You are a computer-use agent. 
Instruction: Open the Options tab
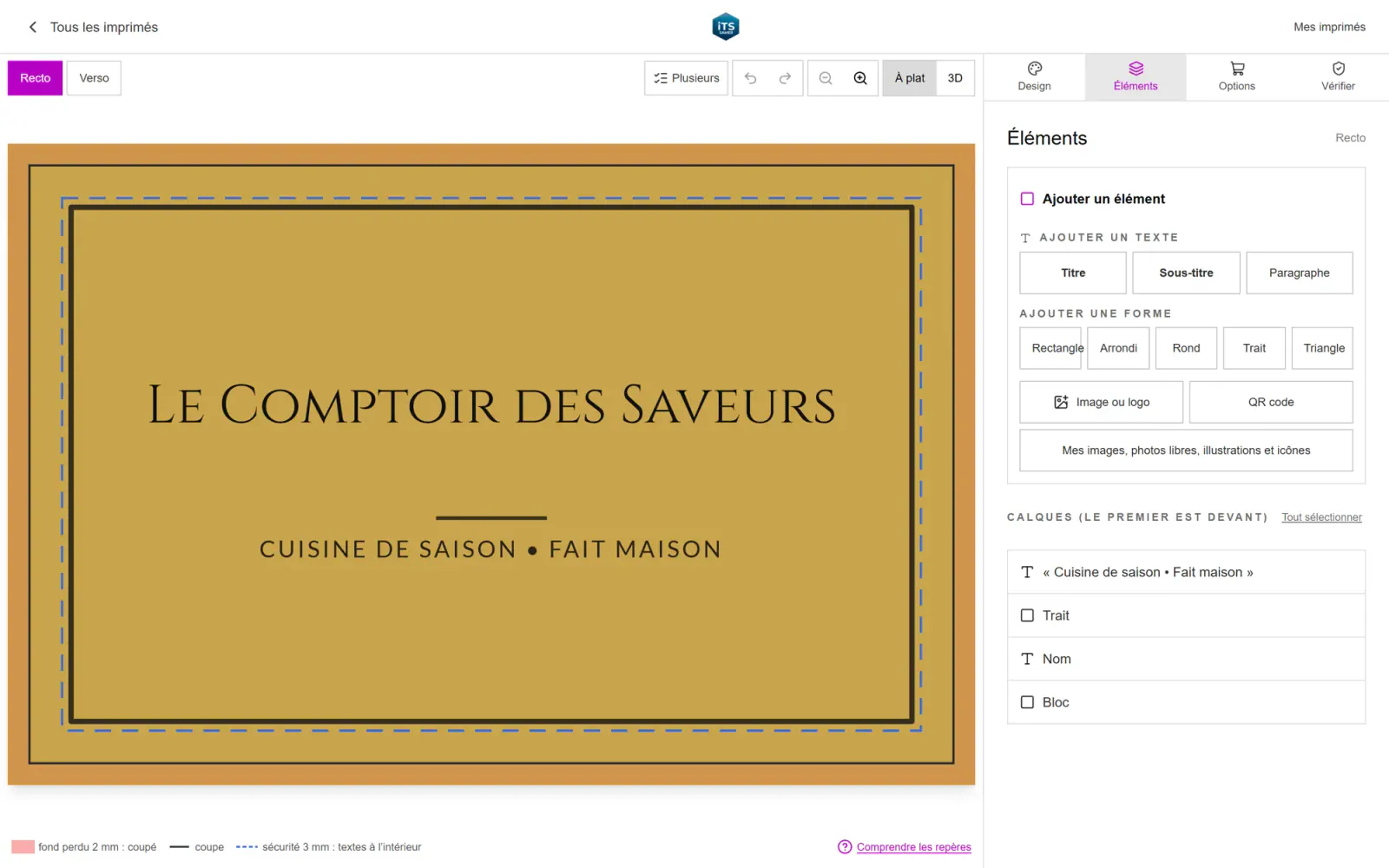coord(1236,76)
